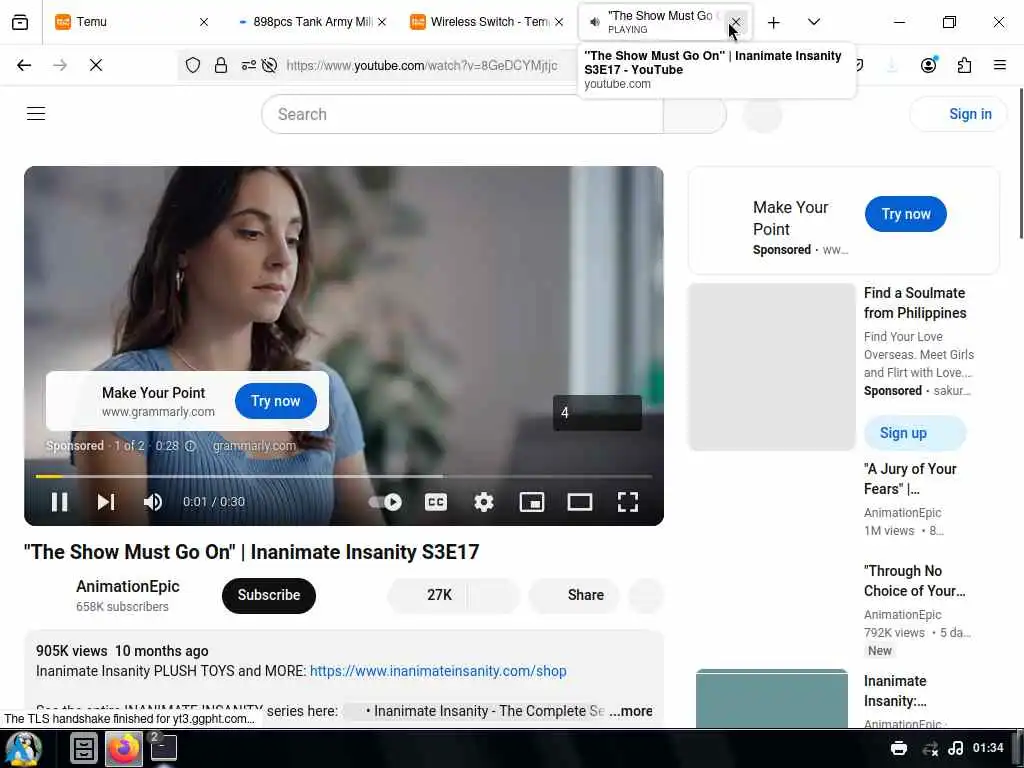Click the browser forward arrow

pyautogui.click(x=60, y=65)
